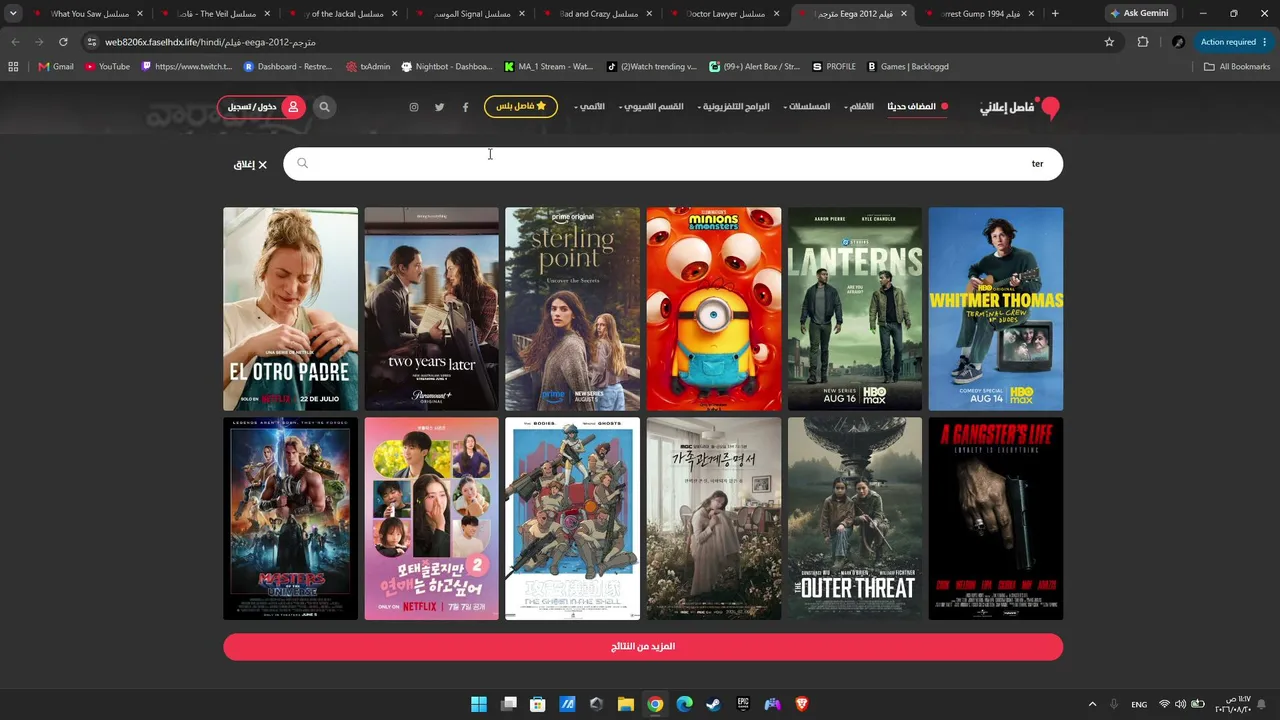The width and height of the screenshot is (1280, 720).
Task: Open a new browser tab
Action: click(x=1055, y=14)
